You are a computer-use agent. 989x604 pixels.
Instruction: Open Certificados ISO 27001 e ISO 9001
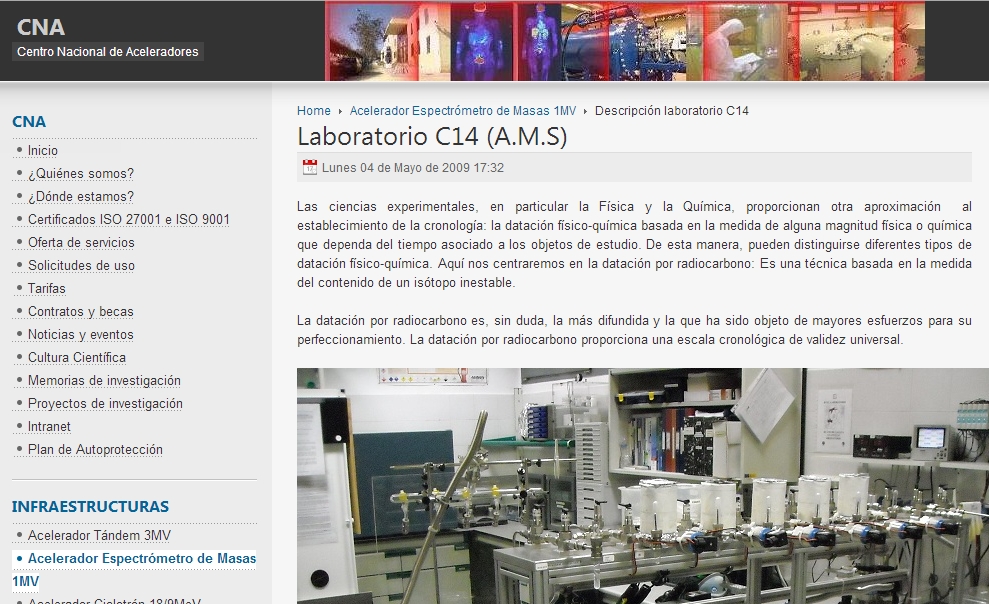coord(128,220)
